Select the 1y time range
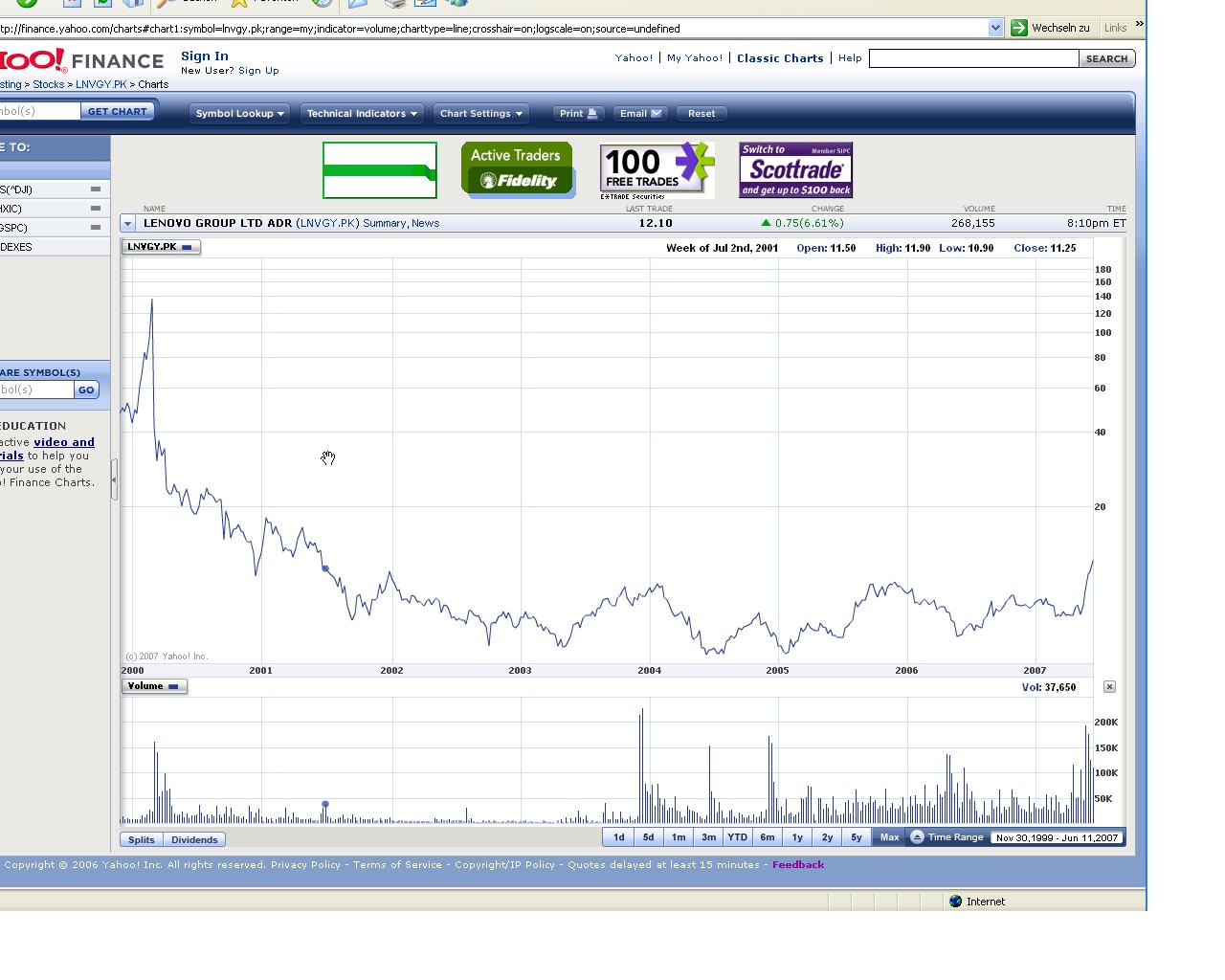Screen dimensions: 1225x980 [797, 837]
